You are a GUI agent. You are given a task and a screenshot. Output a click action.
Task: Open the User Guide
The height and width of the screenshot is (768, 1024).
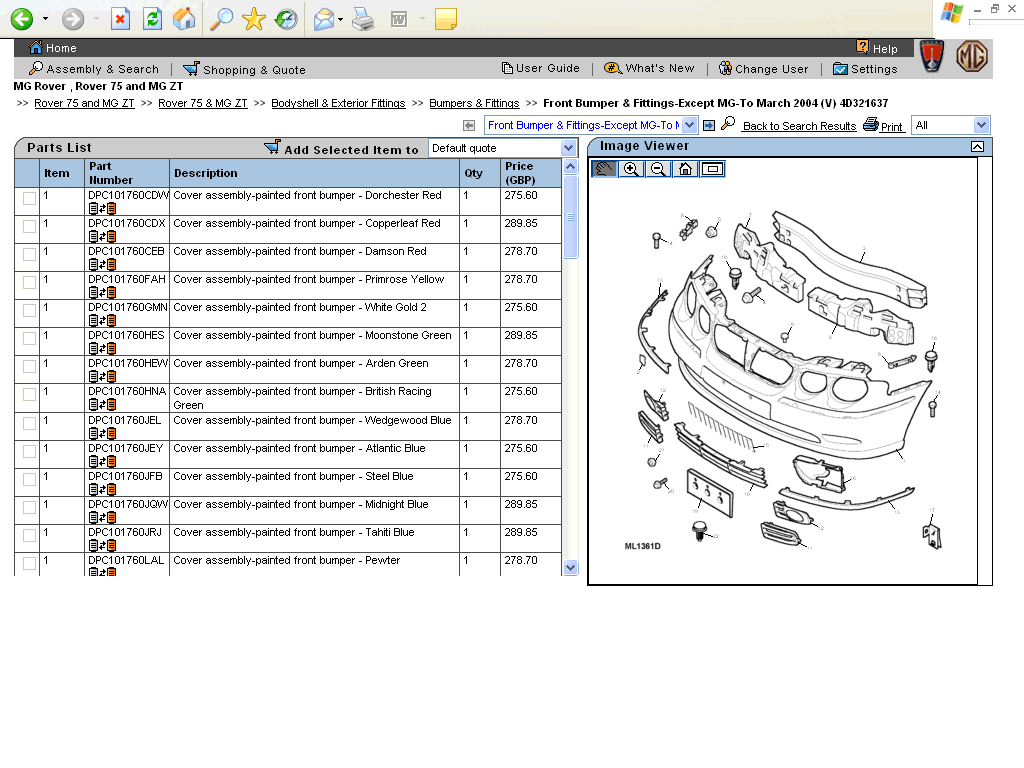click(x=541, y=68)
